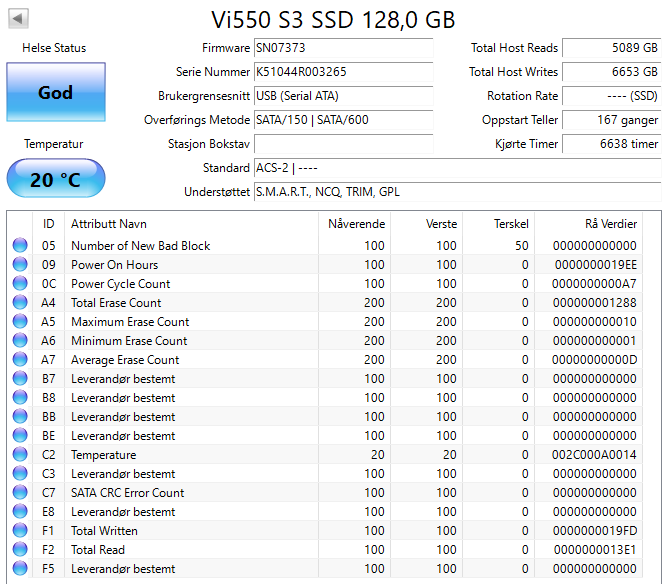Click raw value 0000000019EE

coord(596,265)
